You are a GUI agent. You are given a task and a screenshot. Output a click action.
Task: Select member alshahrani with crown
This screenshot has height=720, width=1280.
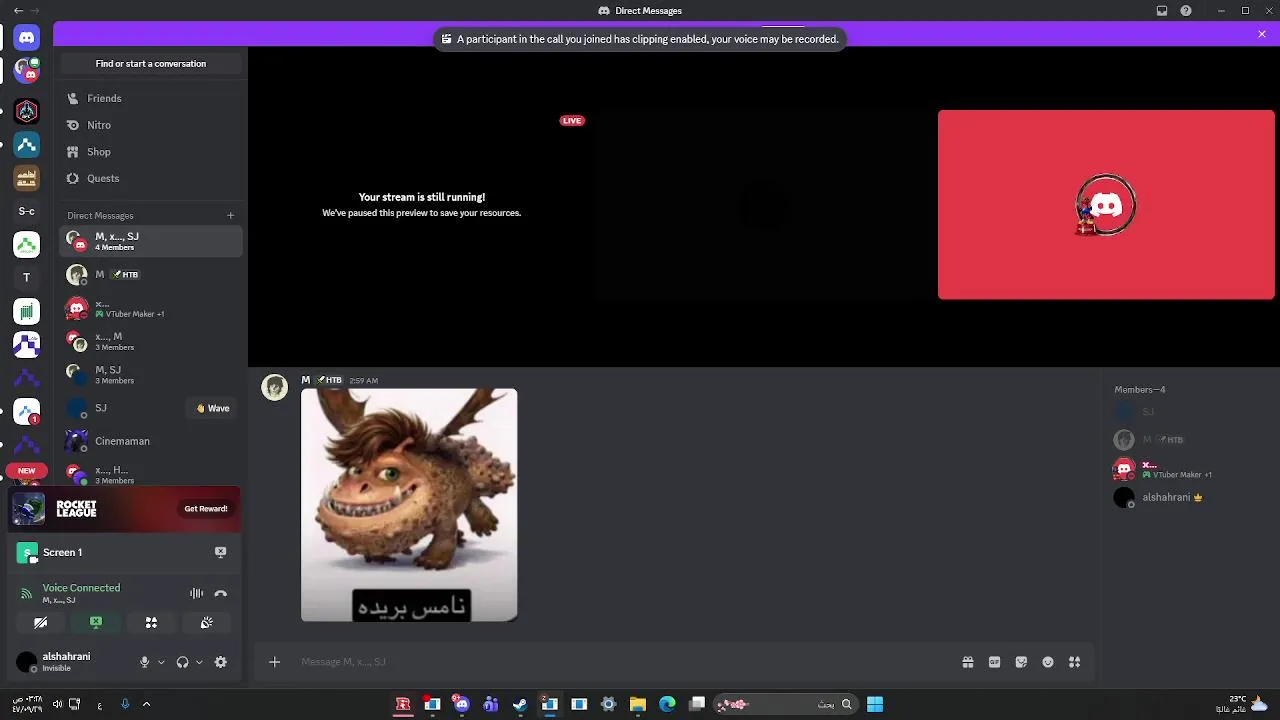point(1190,497)
